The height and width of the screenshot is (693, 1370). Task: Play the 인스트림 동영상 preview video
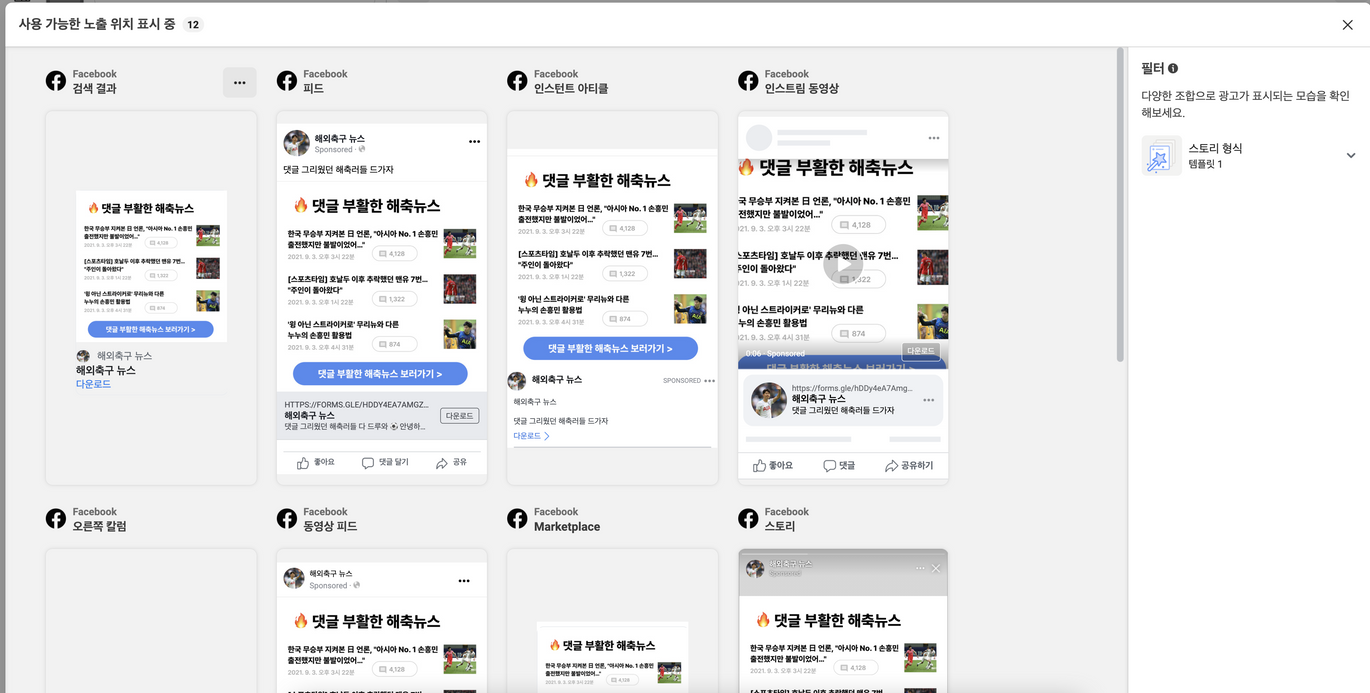coord(842,264)
